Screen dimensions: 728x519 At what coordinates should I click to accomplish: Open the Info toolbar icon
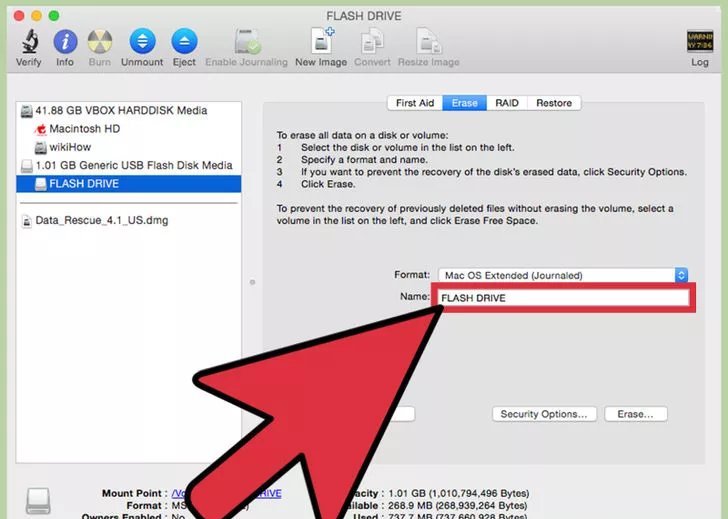65,42
